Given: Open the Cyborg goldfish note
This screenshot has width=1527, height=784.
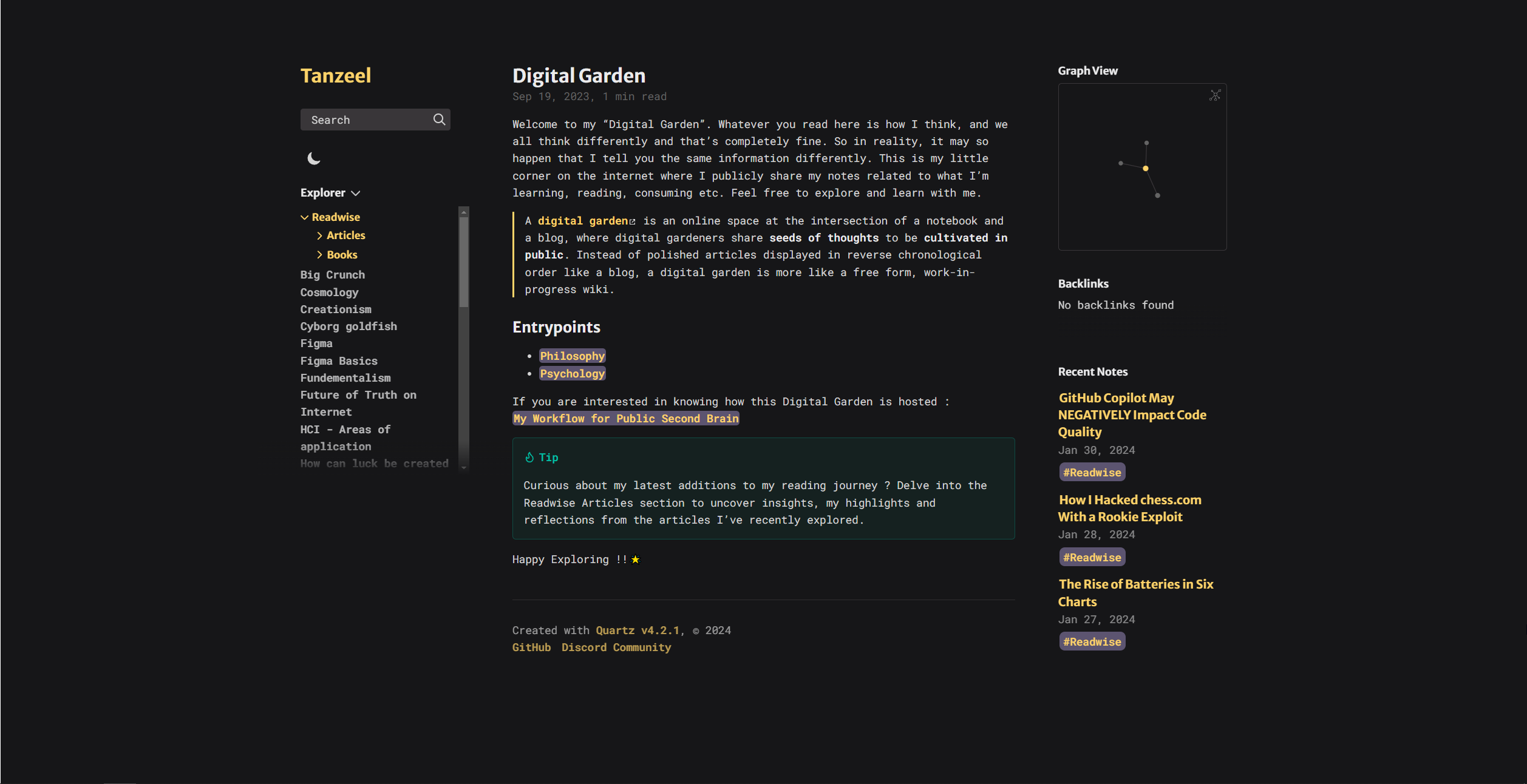Looking at the screenshot, I should point(349,326).
